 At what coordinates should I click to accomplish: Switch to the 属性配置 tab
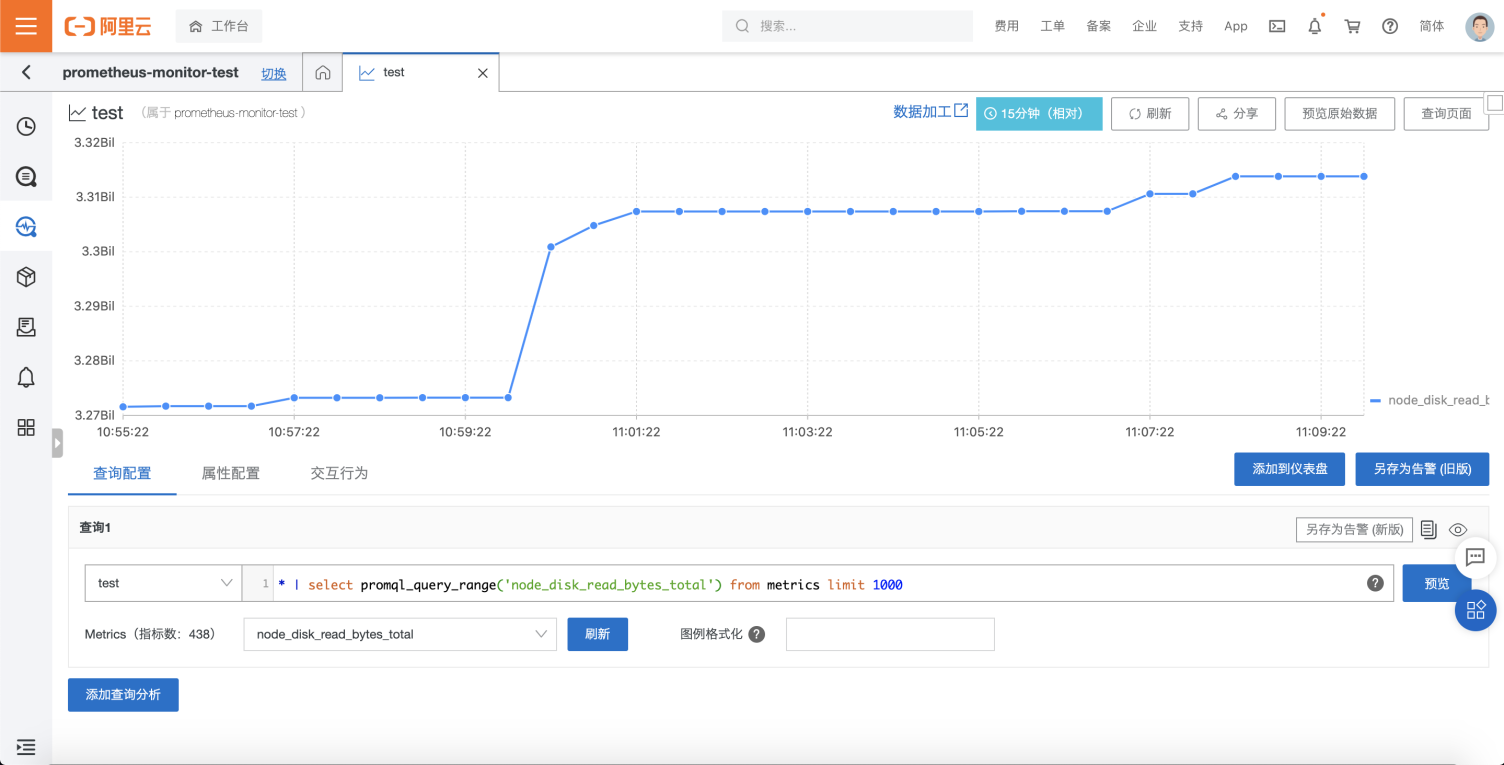231,473
